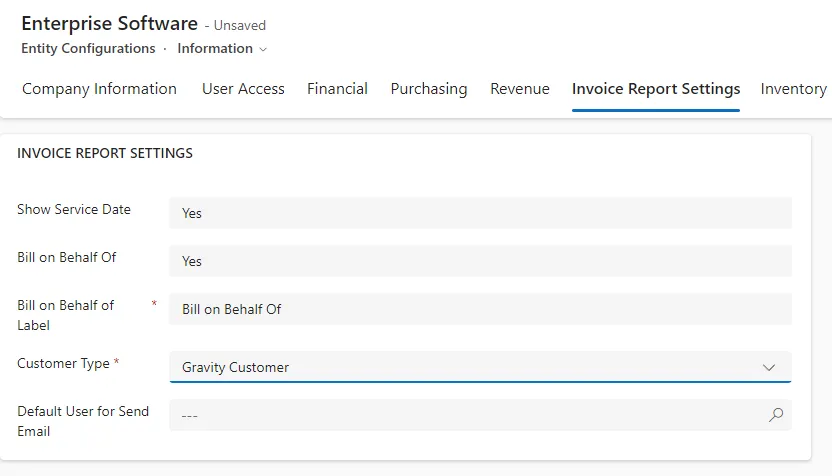Open the Inventory tab
The width and height of the screenshot is (832, 476).
793,89
